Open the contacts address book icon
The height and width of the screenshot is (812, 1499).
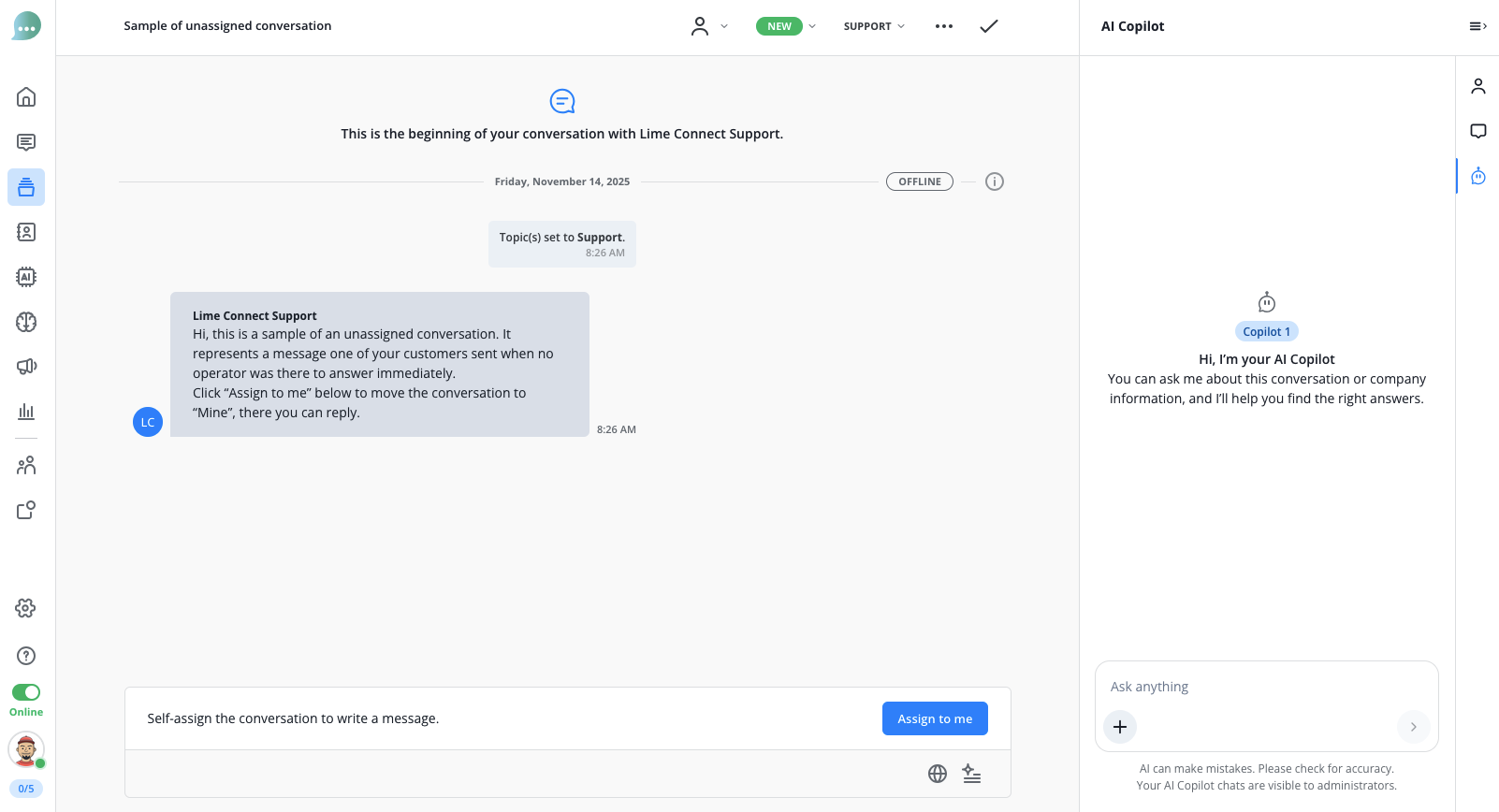point(26,232)
